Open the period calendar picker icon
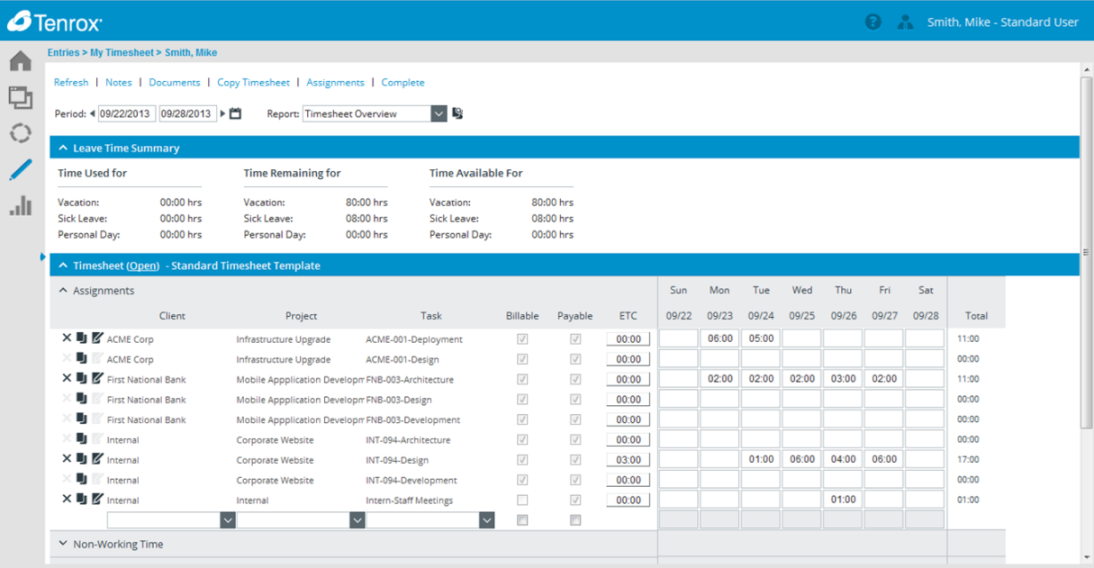The width and height of the screenshot is (1094, 568). pyautogui.click(x=236, y=113)
